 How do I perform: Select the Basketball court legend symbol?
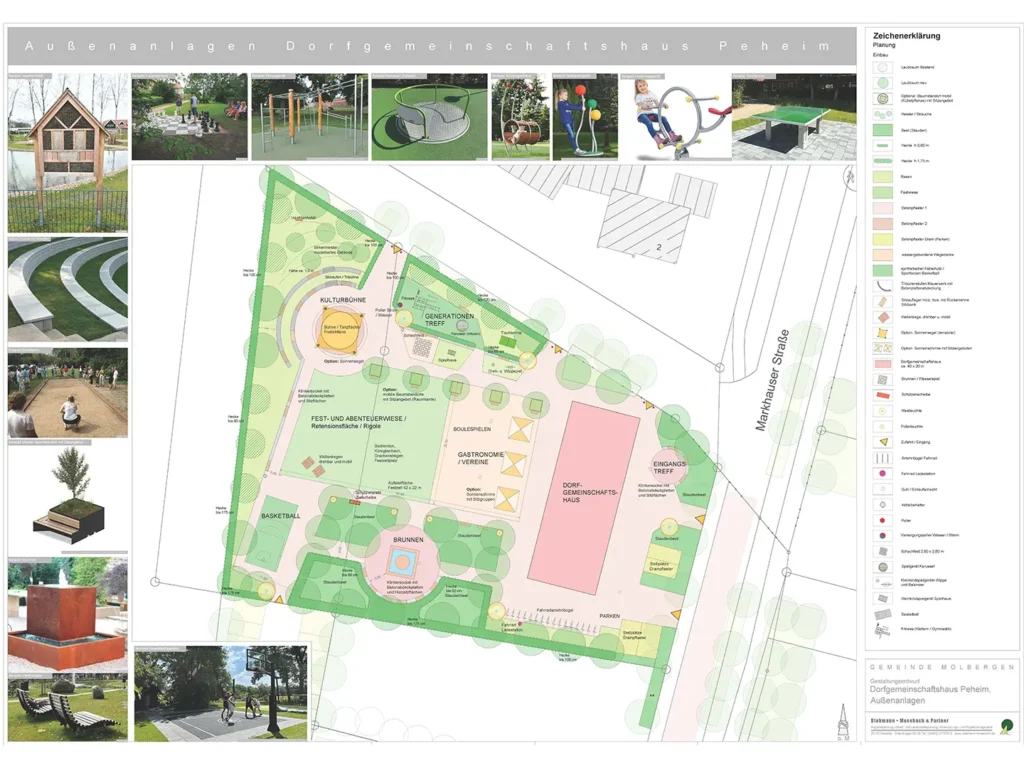(882, 614)
